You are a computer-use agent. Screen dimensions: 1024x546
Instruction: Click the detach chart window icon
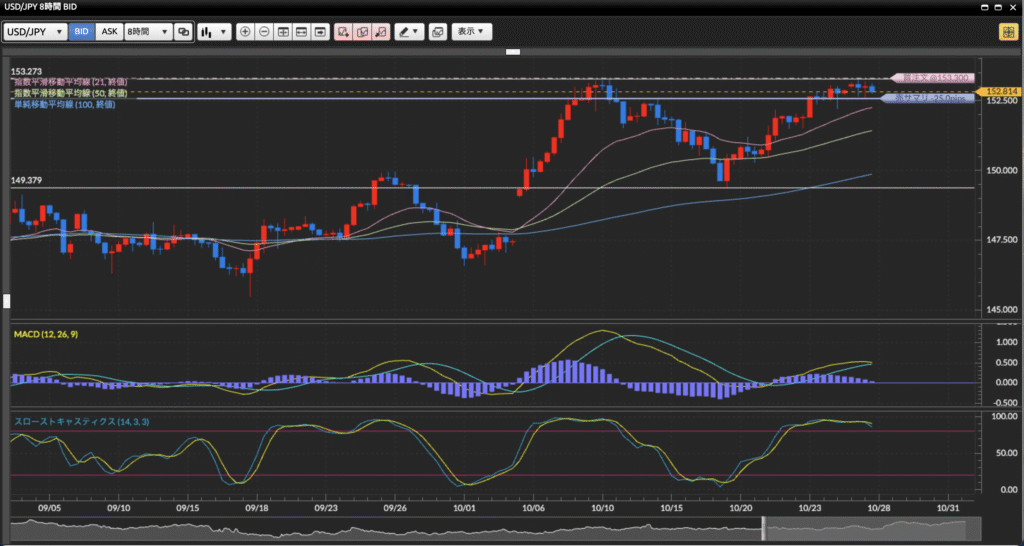[x=437, y=32]
